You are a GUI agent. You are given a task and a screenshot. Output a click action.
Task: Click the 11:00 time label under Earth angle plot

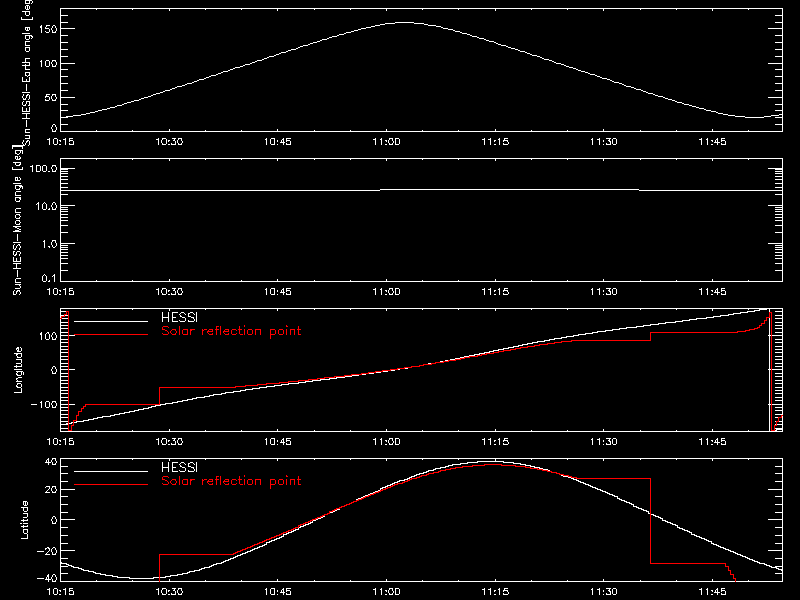(387, 142)
